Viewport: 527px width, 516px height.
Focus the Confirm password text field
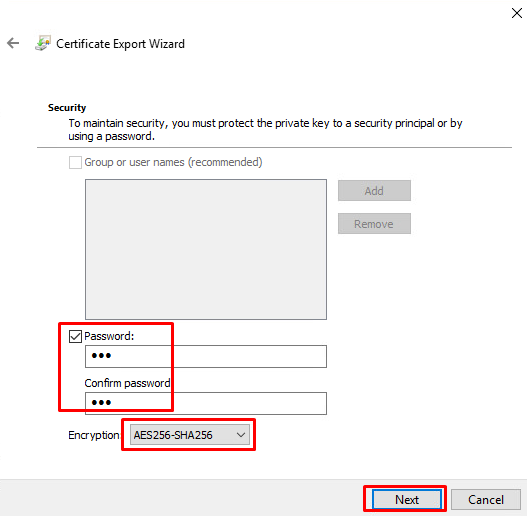206,403
